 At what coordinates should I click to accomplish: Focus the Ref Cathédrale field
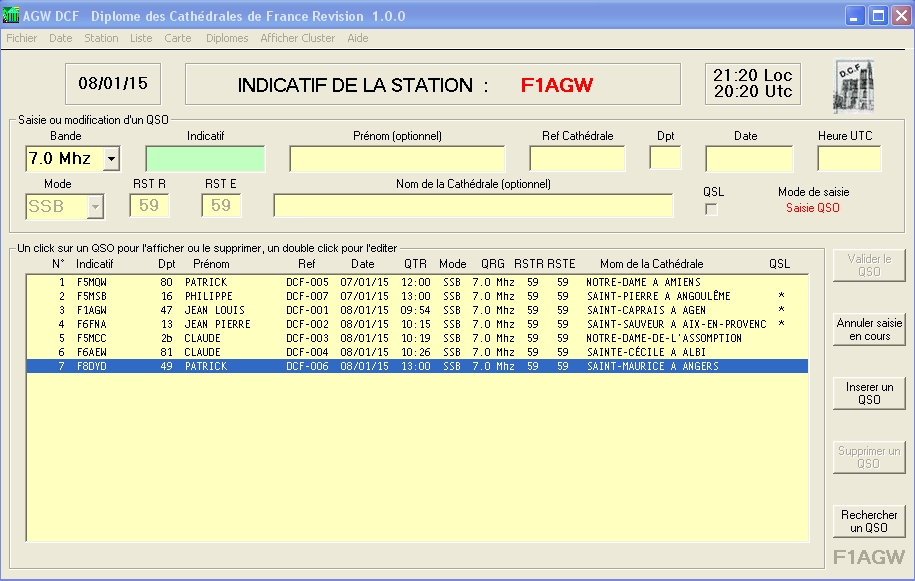(578, 159)
